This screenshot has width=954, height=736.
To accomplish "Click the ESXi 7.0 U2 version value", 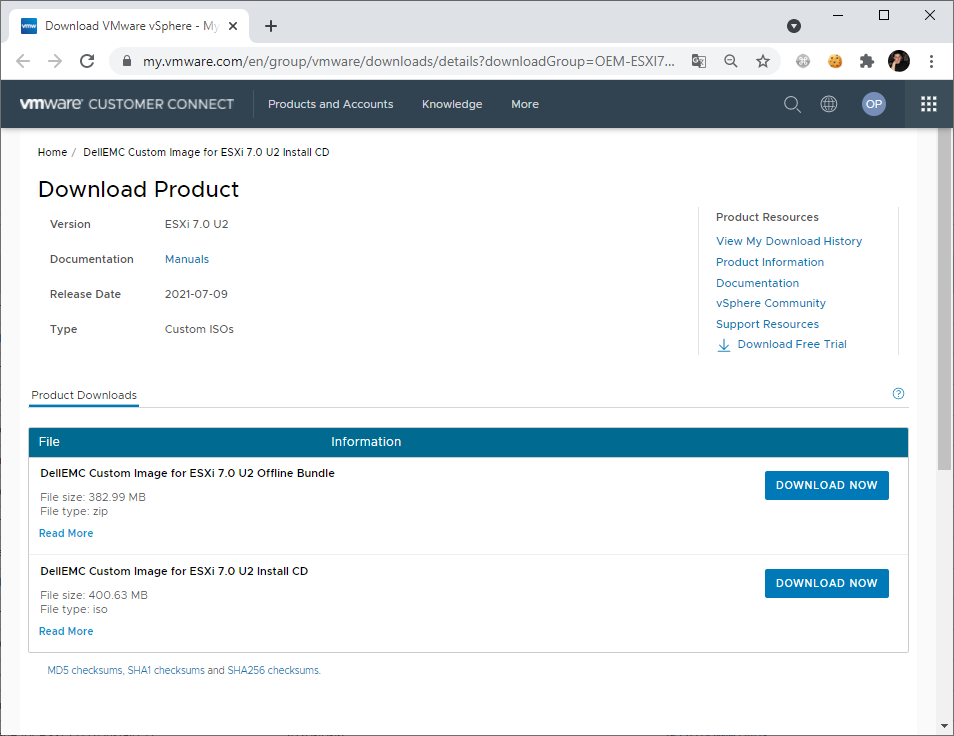I will pyautogui.click(x=197, y=224).
